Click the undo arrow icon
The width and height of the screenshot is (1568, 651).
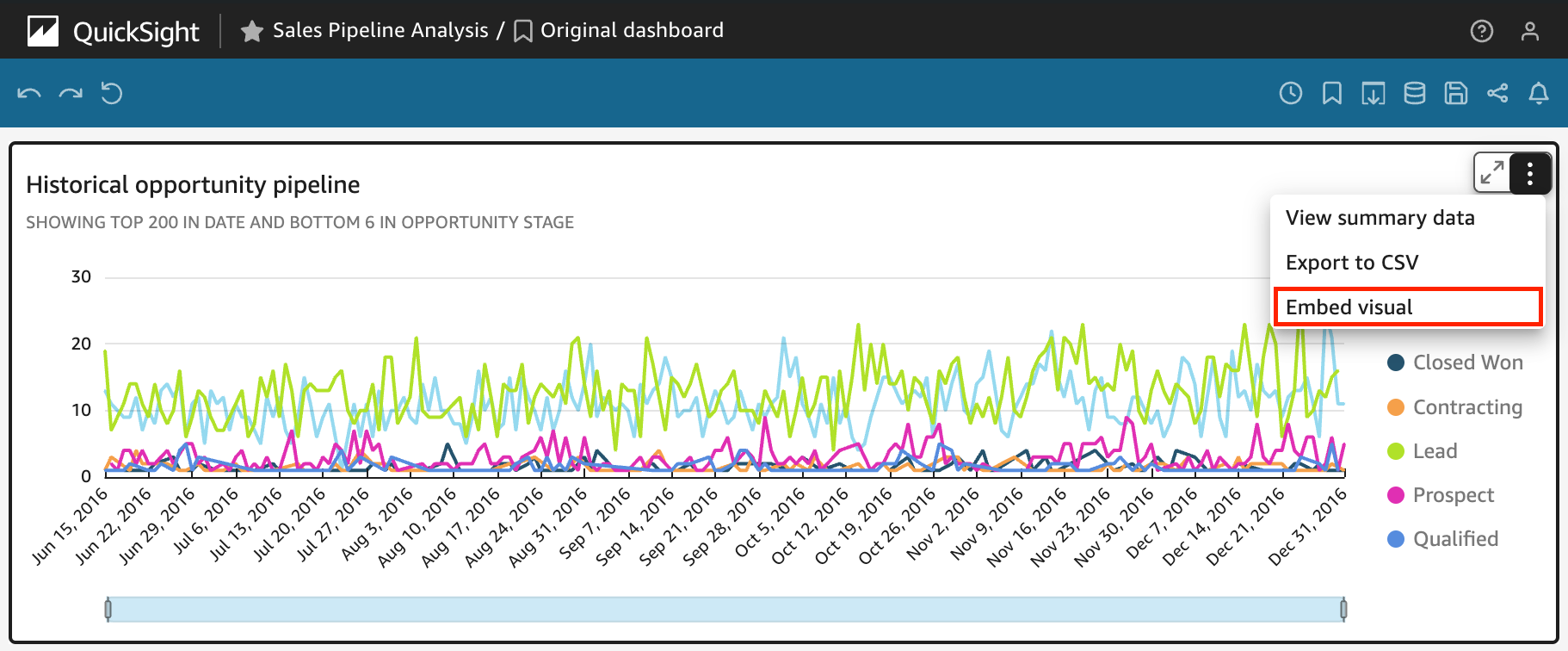click(29, 93)
